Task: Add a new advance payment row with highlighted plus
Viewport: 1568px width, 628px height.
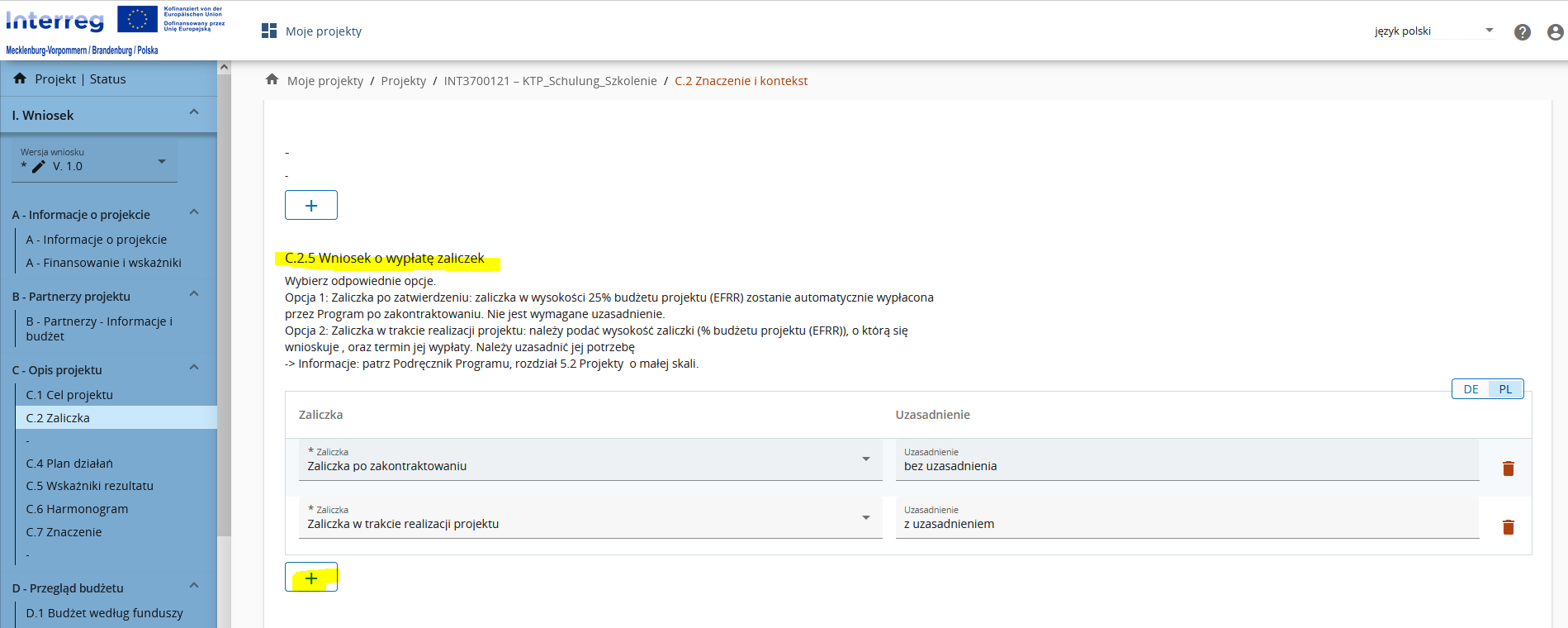Action: point(311,578)
